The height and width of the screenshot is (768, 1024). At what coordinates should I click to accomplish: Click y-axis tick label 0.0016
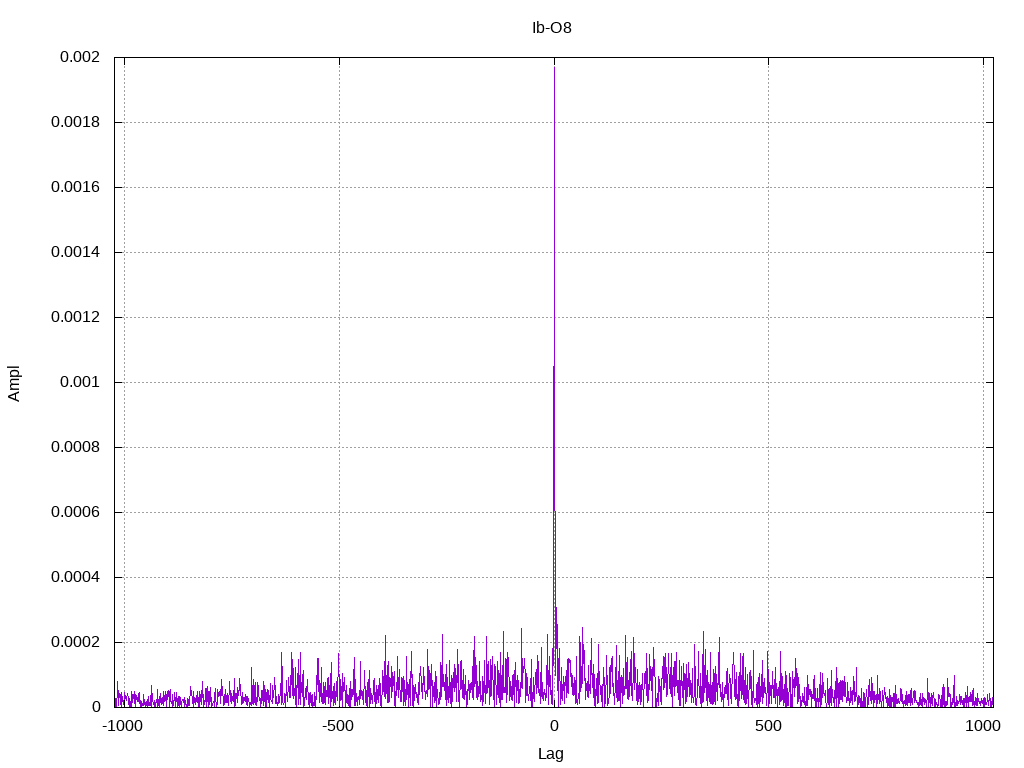click(76, 187)
